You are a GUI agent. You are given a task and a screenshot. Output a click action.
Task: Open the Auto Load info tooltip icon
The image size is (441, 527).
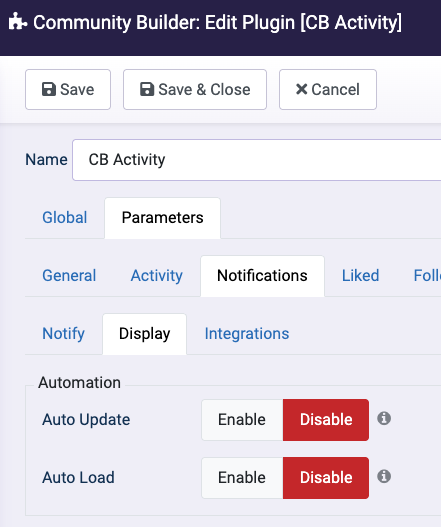click(384, 476)
